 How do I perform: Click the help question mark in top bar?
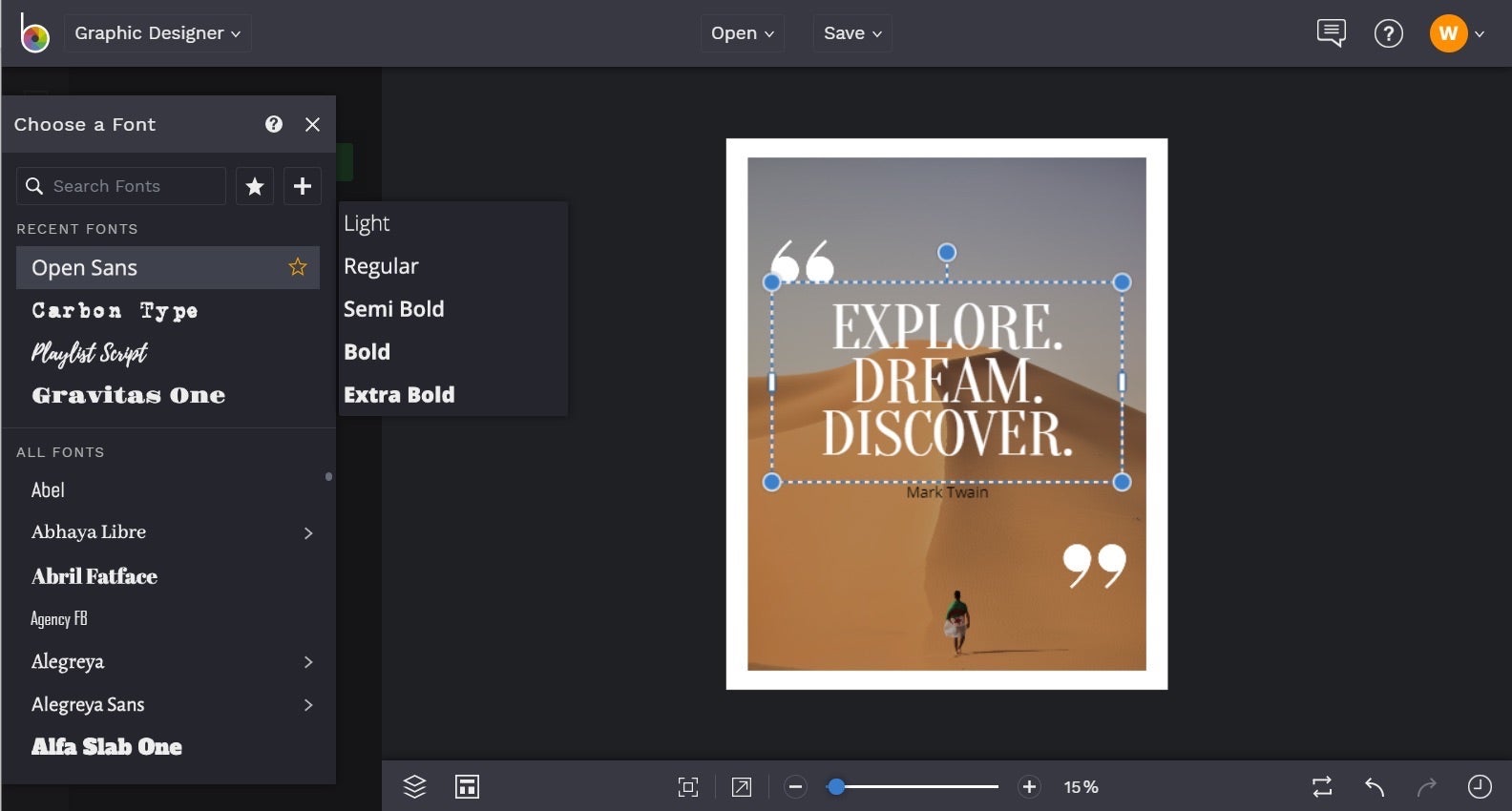1388,34
